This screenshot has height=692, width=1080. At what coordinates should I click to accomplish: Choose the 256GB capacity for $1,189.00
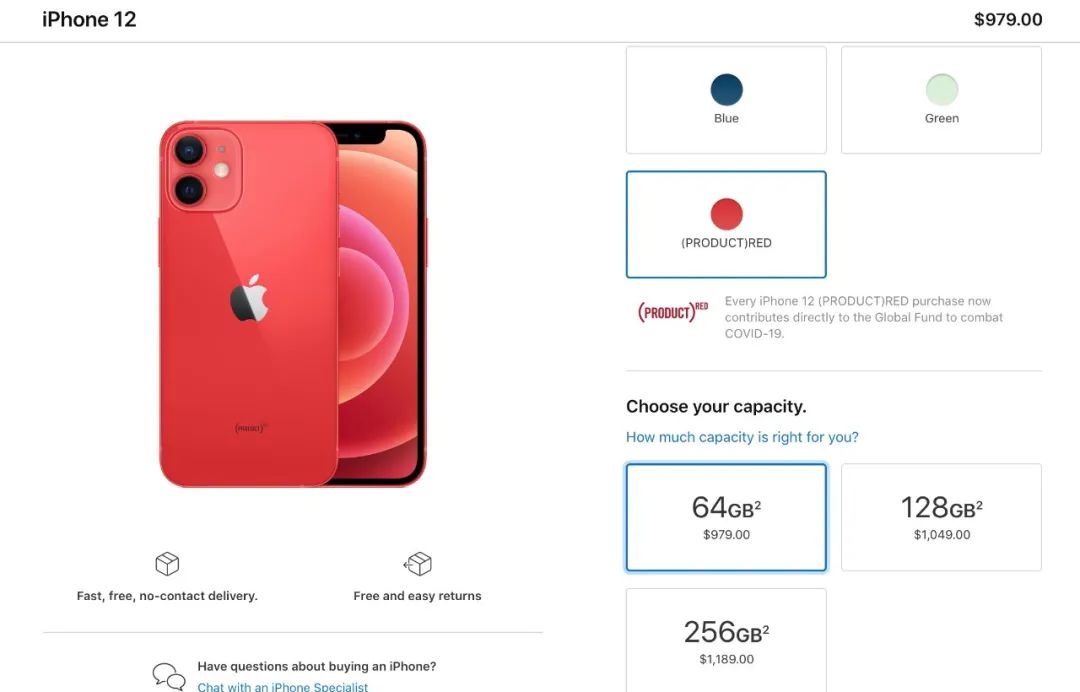click(726, 640)
